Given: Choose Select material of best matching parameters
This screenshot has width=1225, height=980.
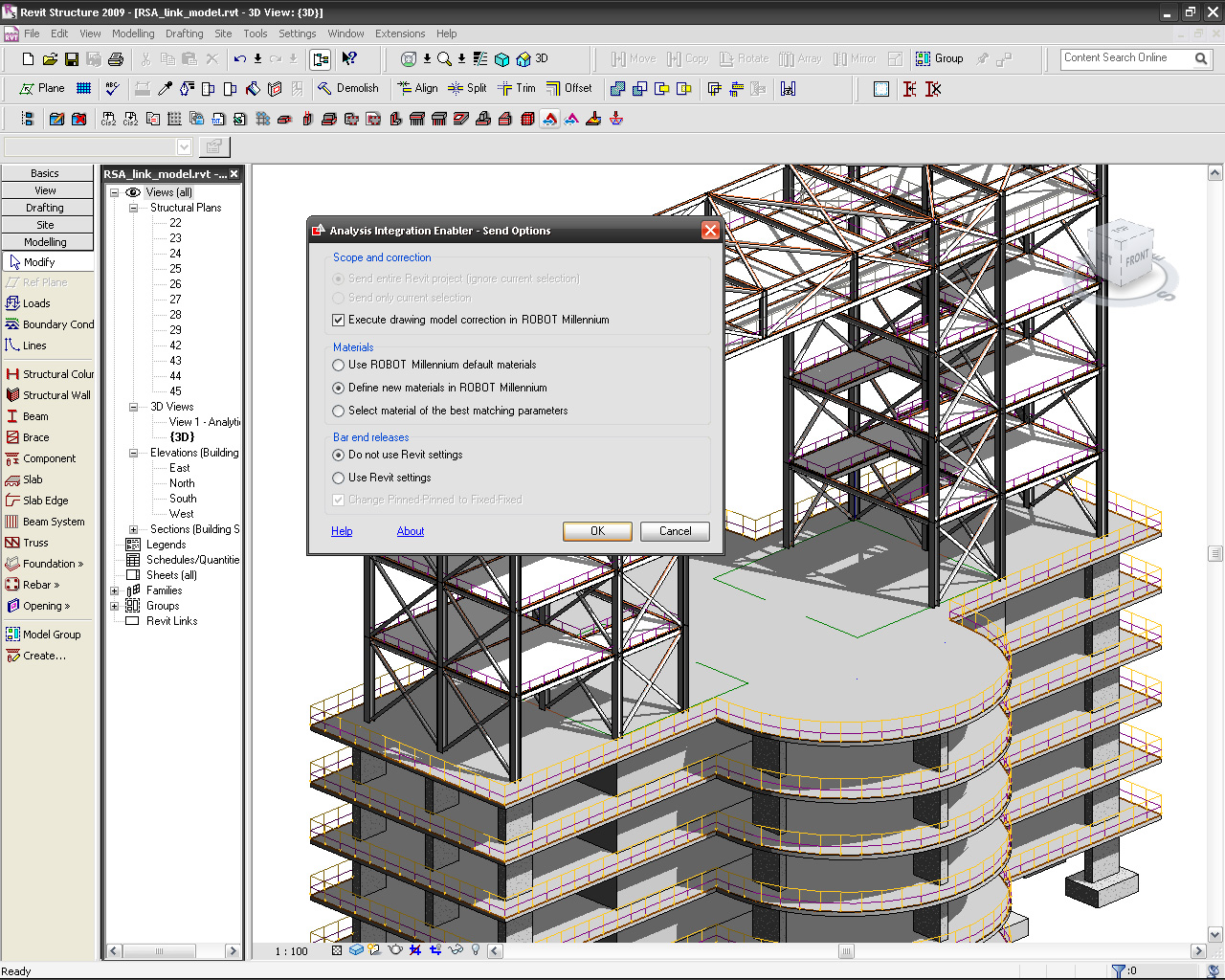Looking at the screenshot, I should pos(339,412).
